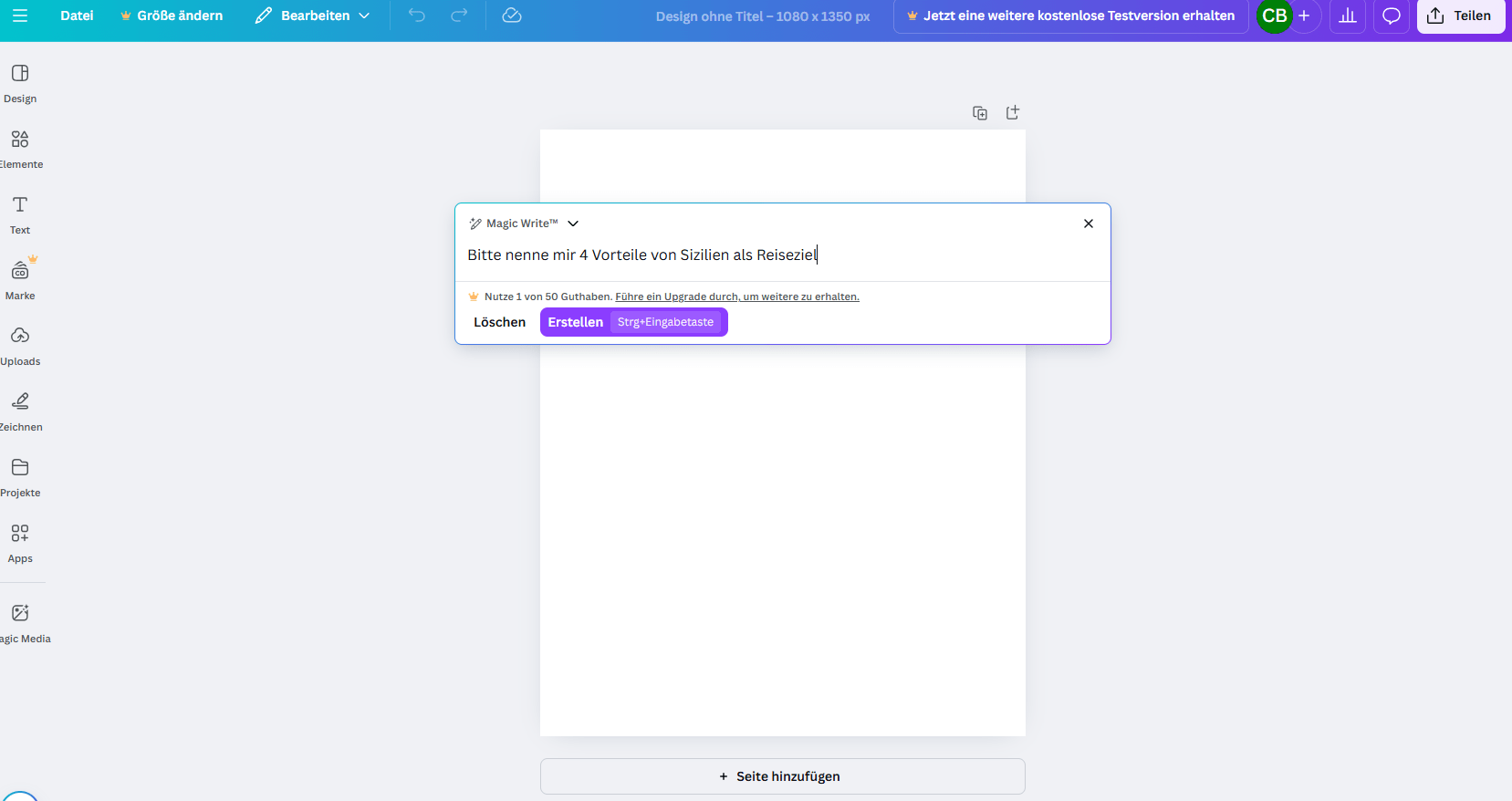Open the Datei menu
1512x801 pixels.
pos(77,16)
